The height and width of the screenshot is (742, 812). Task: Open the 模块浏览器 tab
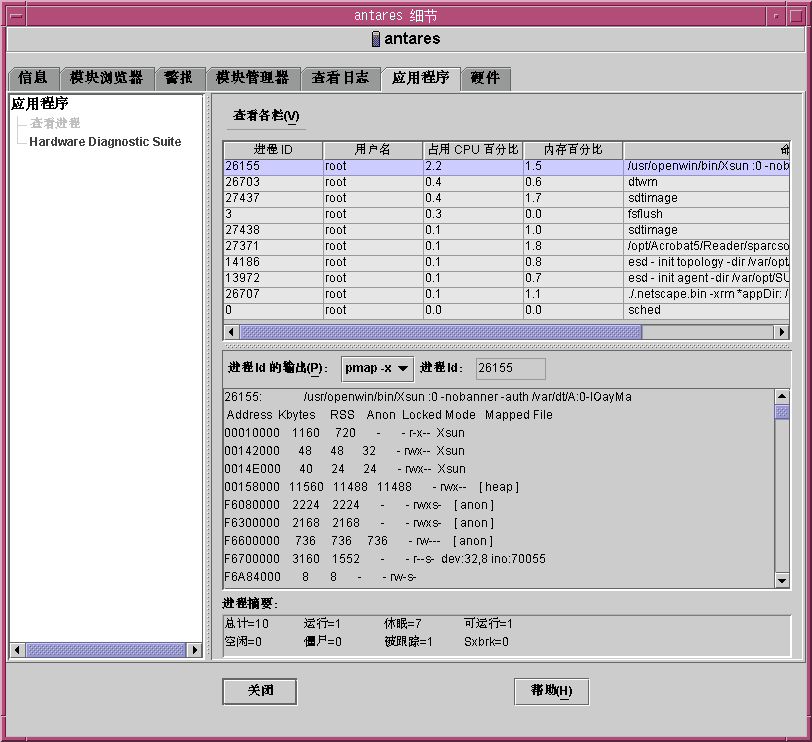pyautogui.click(x=107, y=79)
